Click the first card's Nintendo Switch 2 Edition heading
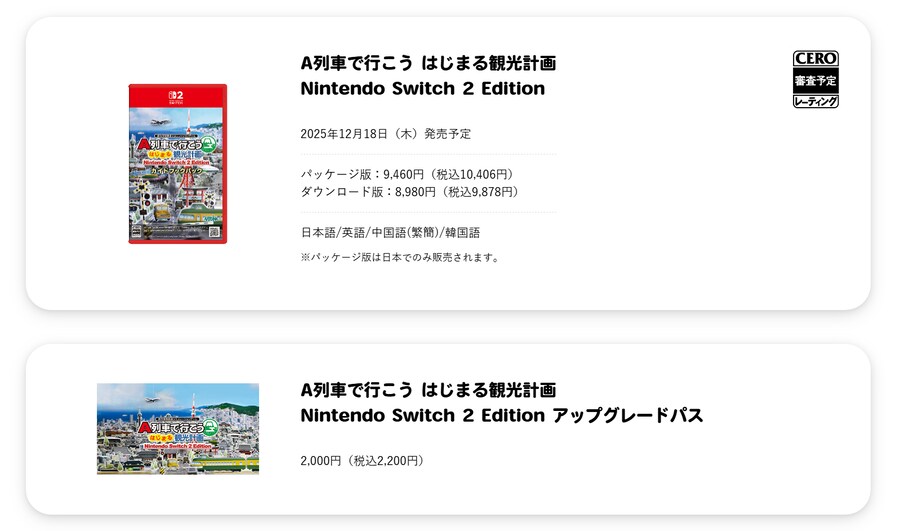This screenshot has height=531, width=900. tap(422, 88)
